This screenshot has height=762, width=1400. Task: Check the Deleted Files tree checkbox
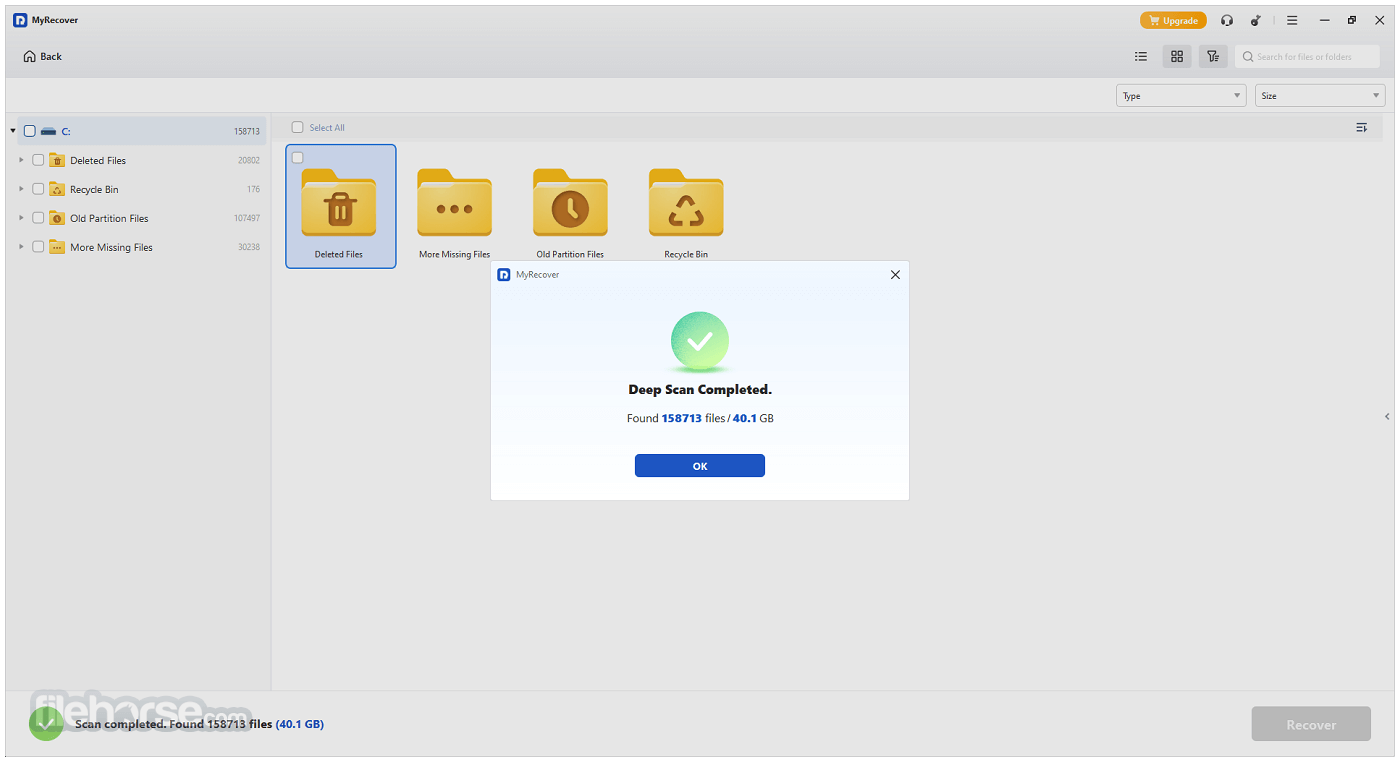38,160
